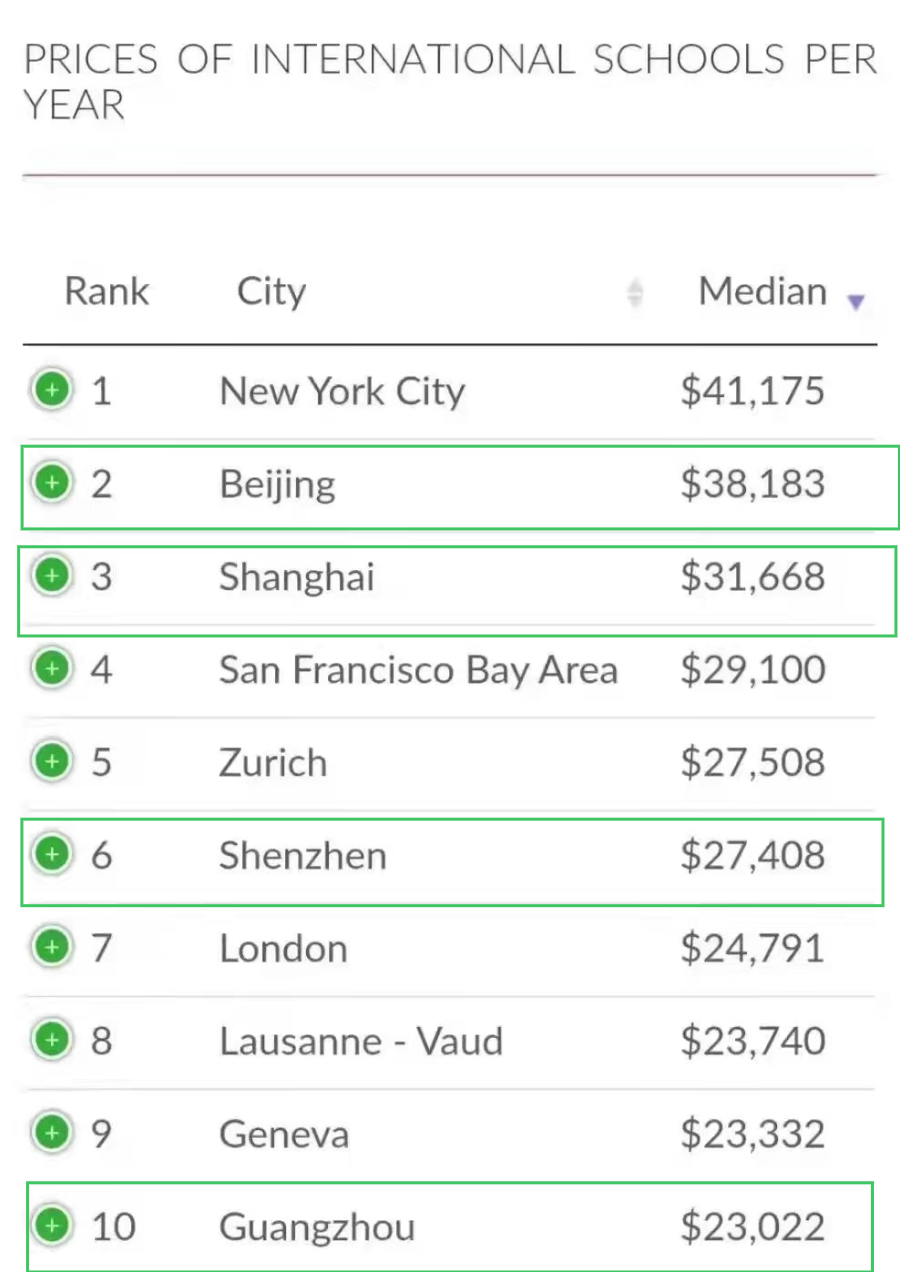Sort table by the City column arrows
900x1272 pixels.
tap(634, 293)
